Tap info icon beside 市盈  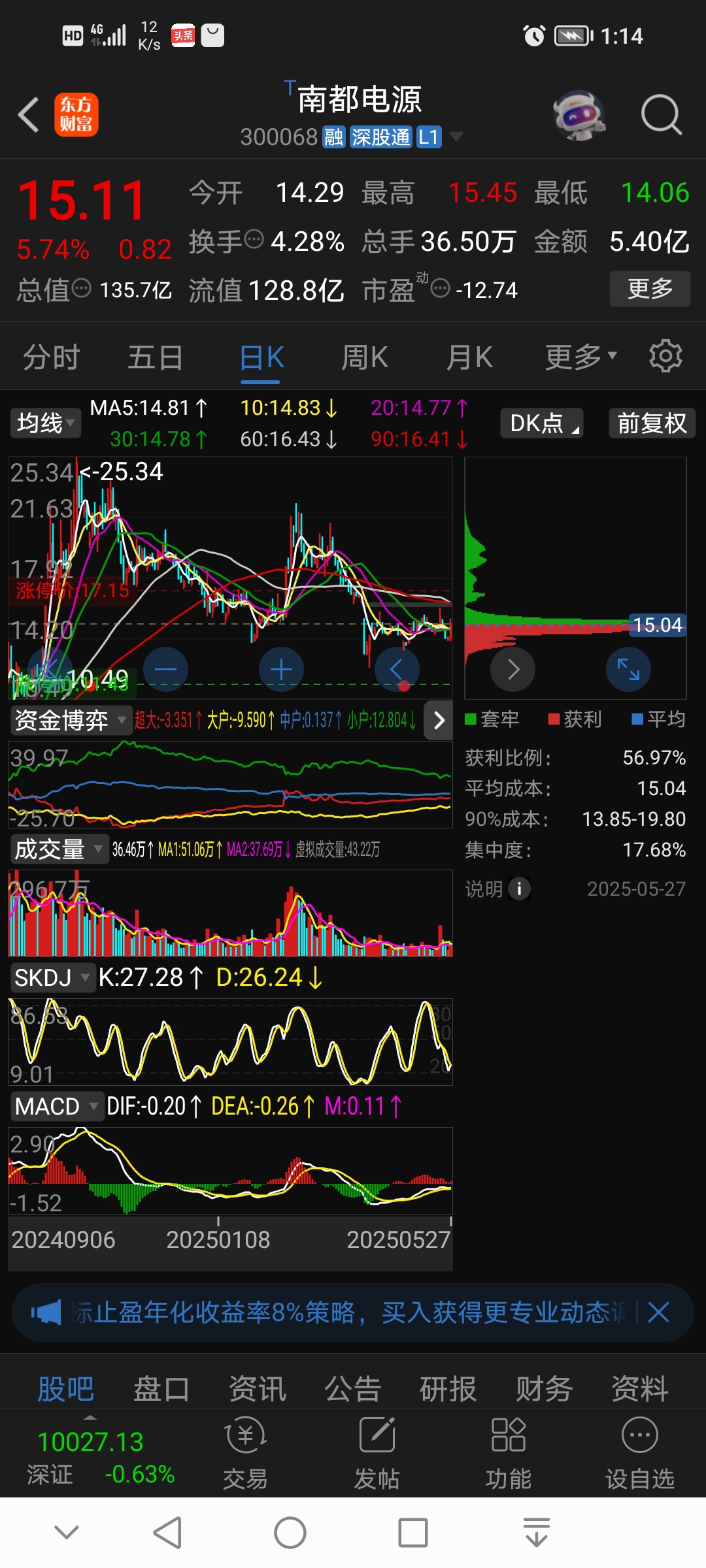[441, 287]
